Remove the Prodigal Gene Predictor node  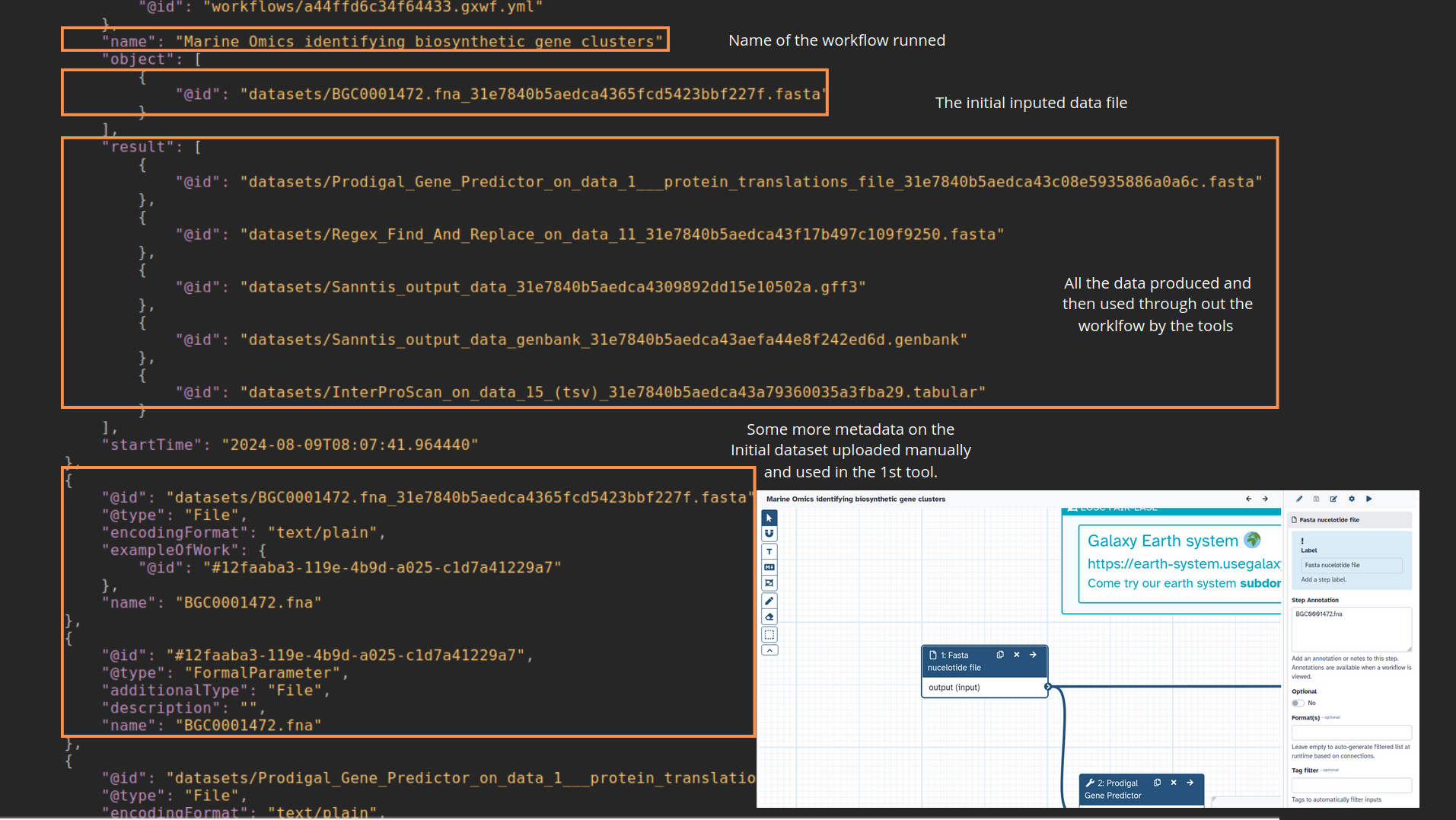(x=1174, y=783)
